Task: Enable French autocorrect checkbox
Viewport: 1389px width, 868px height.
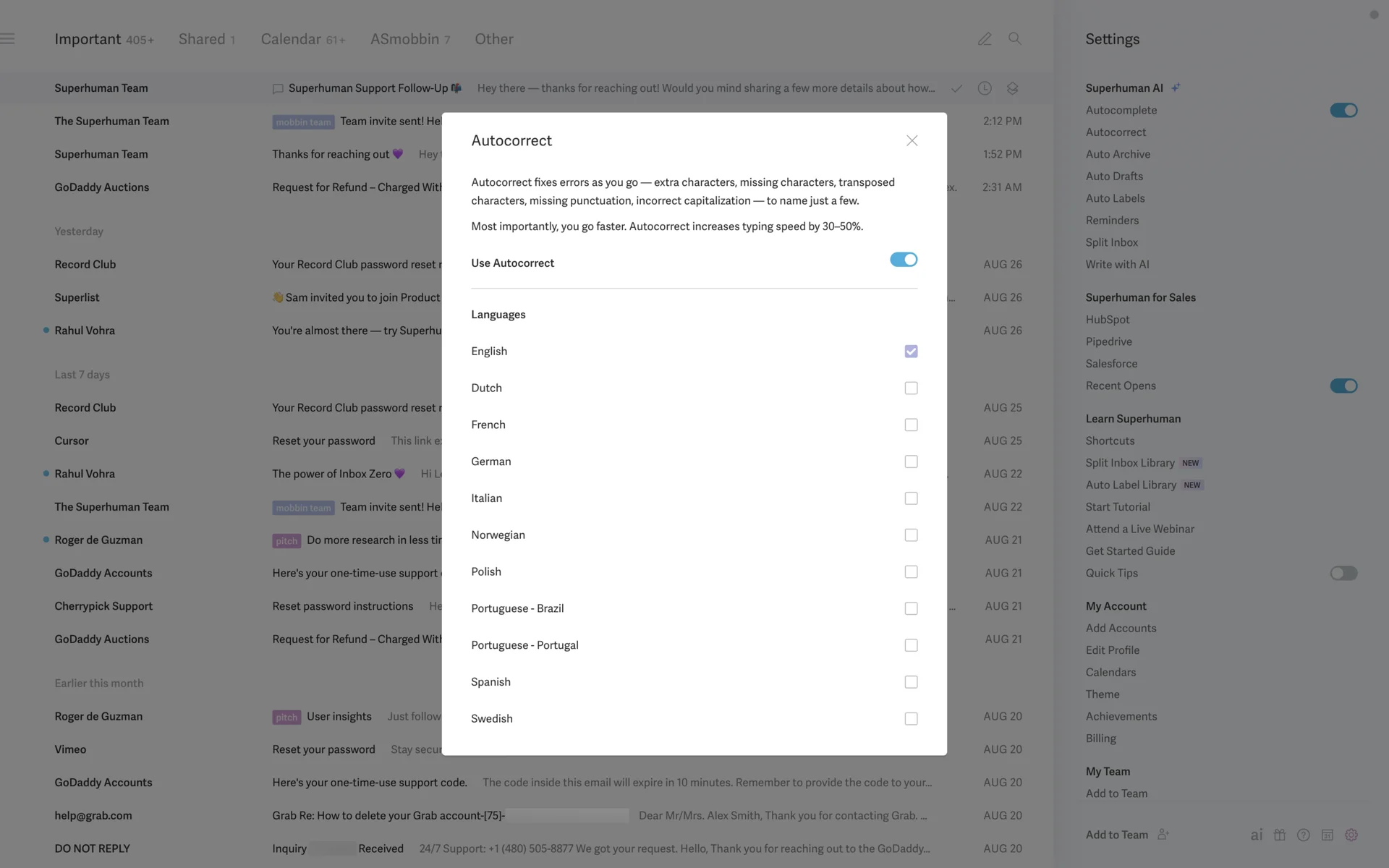Action: 911,425
